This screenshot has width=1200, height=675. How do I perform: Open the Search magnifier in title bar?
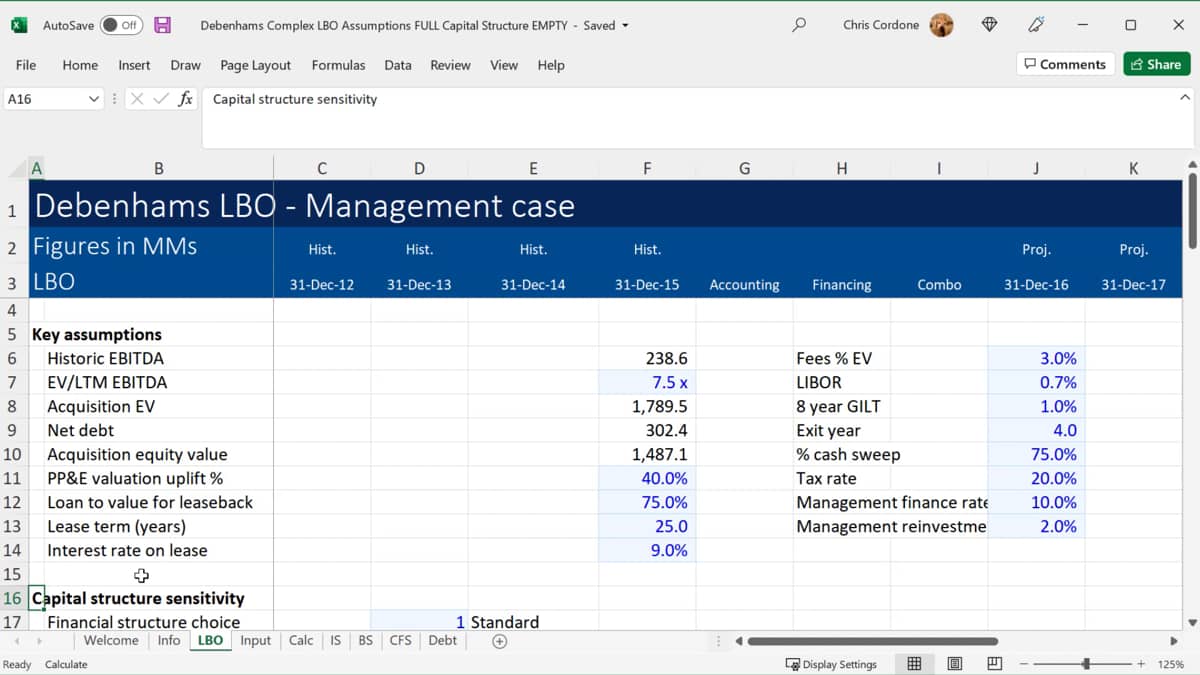coord(798,25)
